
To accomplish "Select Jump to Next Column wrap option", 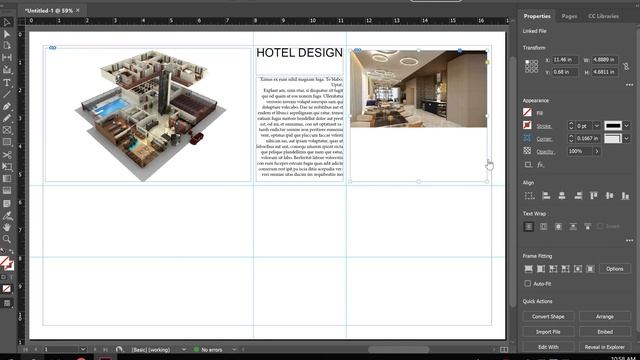I will [588, 226].
